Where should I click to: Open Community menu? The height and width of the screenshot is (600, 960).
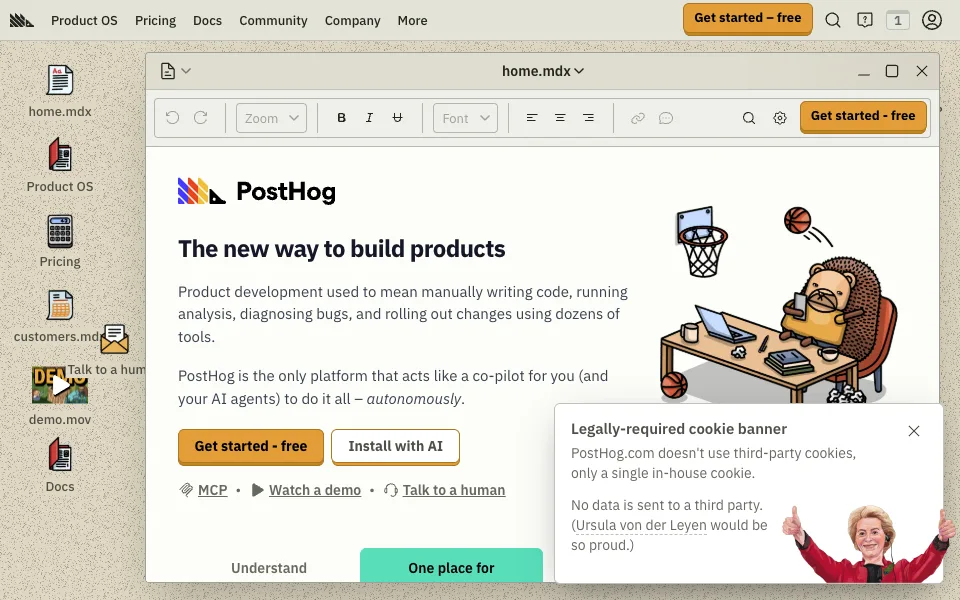[273, 20]
